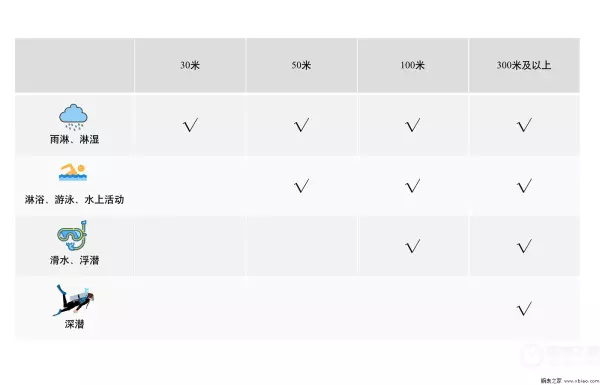600x385 pixels.
Task: Click the 滑水、浮潜 label
Action: click(x=74, y=260)
